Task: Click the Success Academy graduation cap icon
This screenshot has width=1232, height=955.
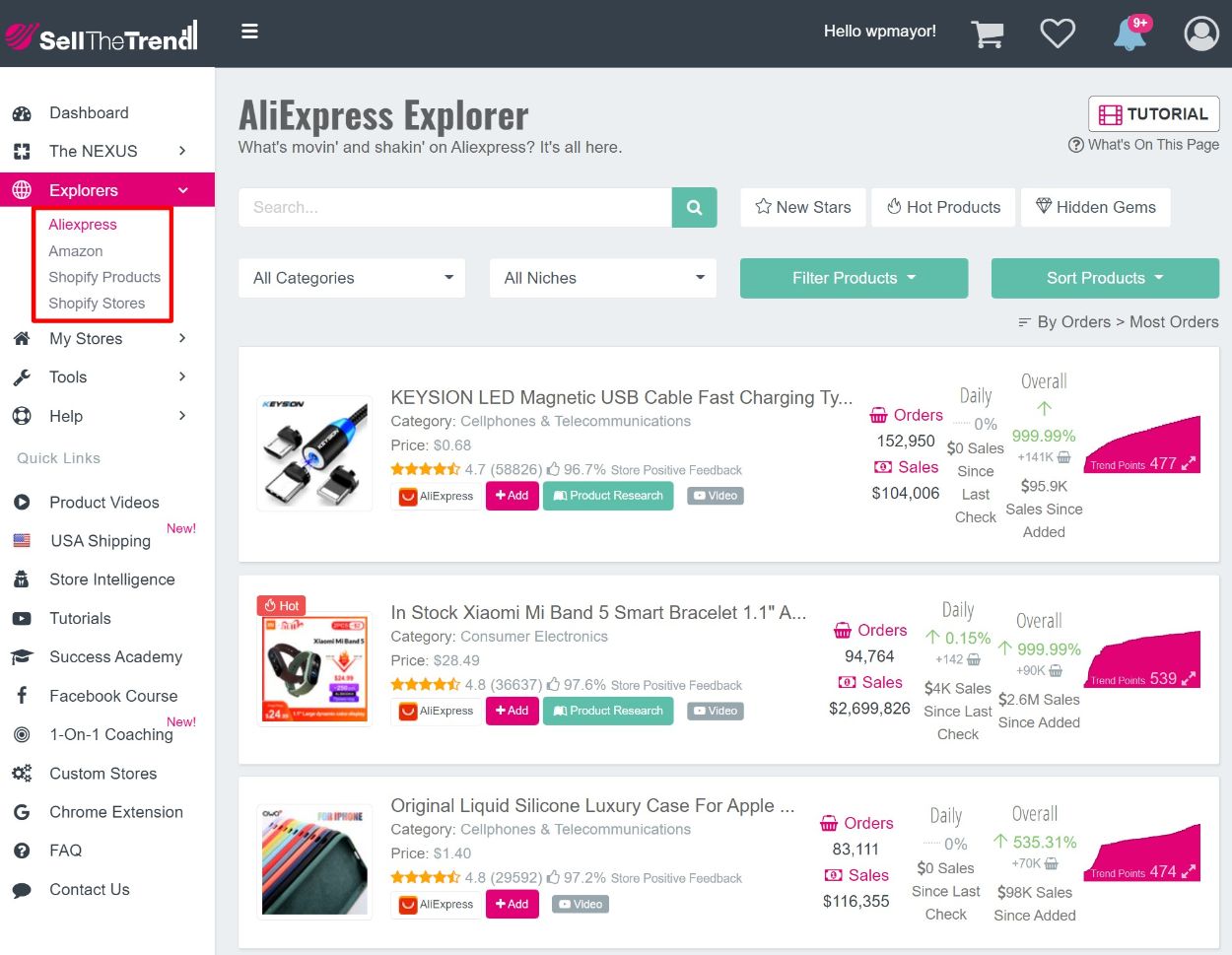Action: 22,657
